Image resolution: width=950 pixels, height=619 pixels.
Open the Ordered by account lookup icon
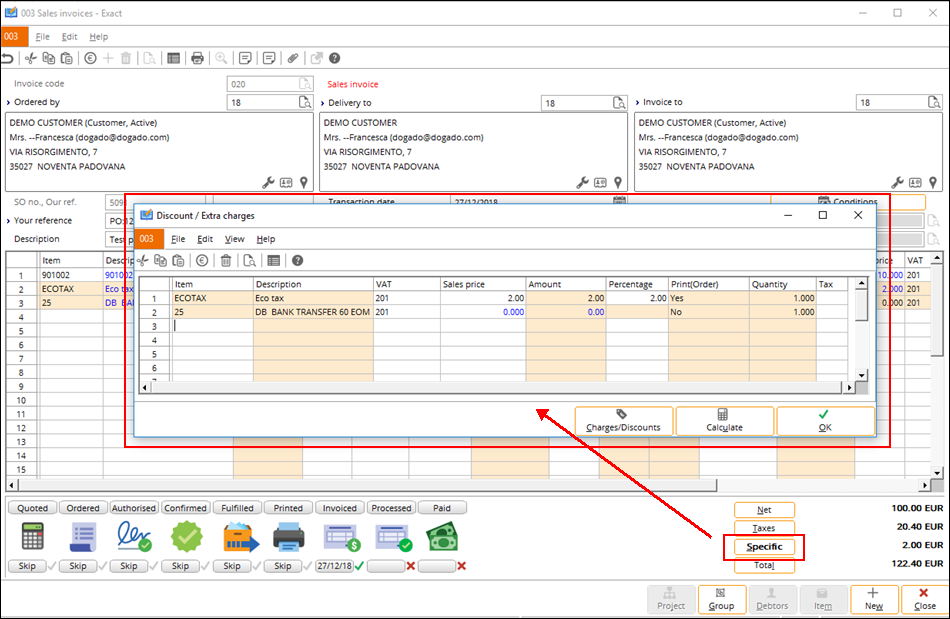click(x=305, y=102)
